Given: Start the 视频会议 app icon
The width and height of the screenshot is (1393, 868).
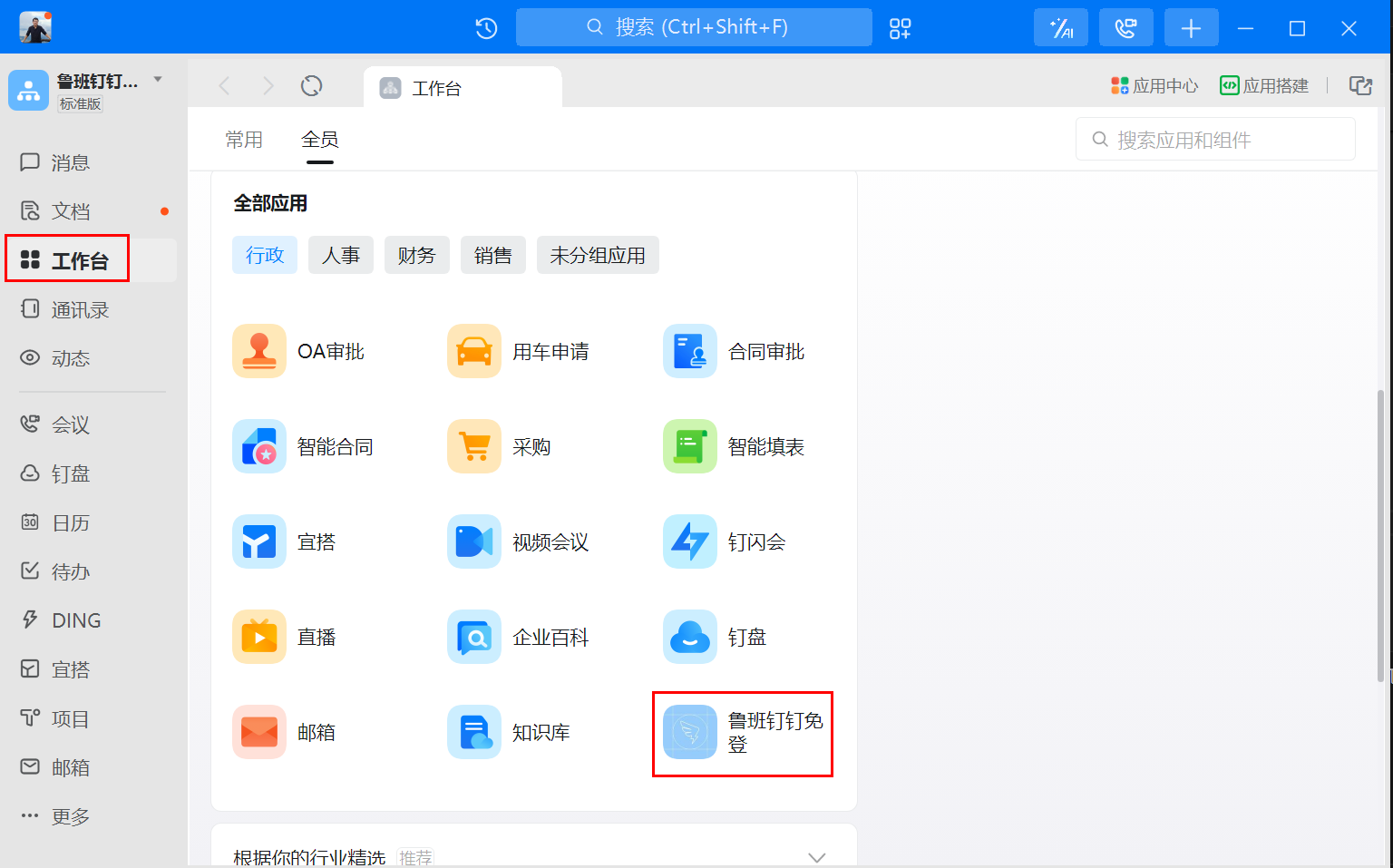Looking at the screenshot, I should pyautogui.click(x=474, y=541).
